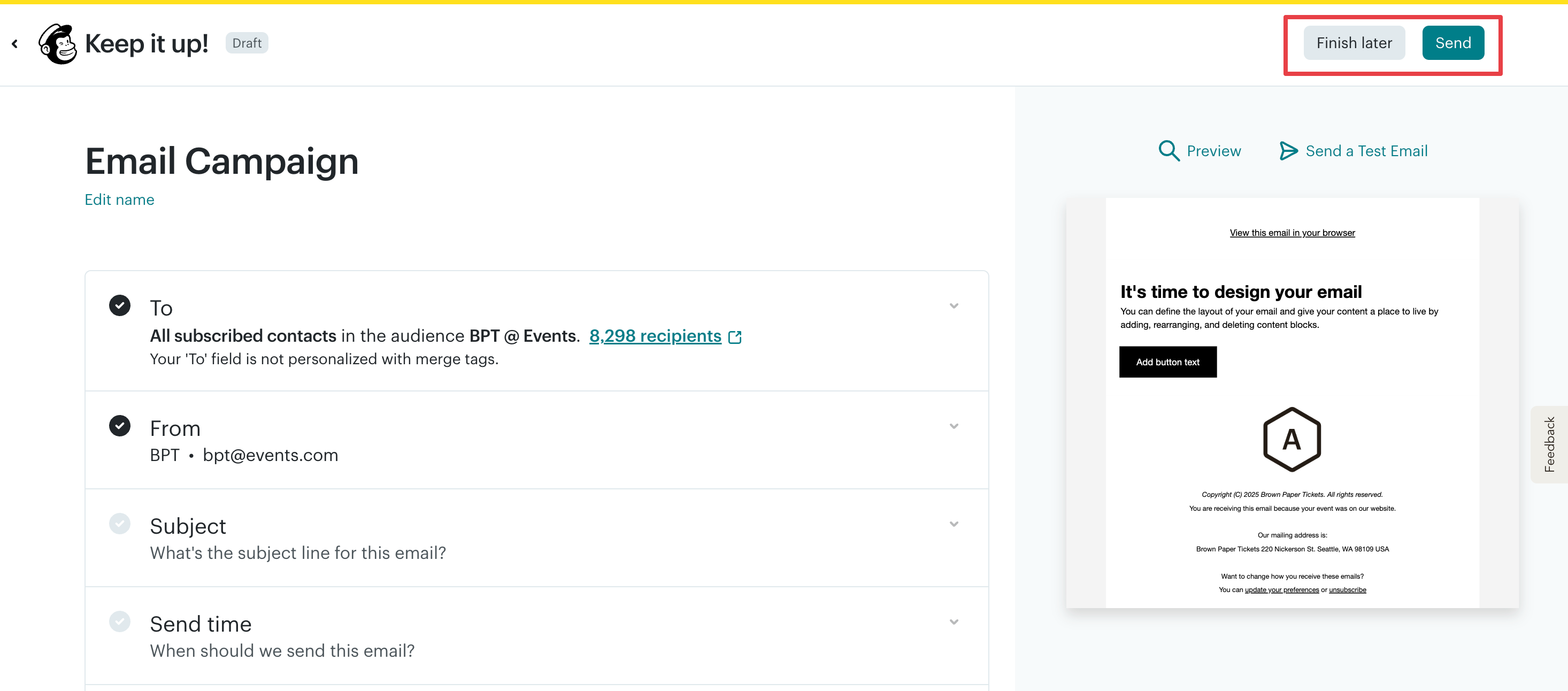Click the Copyright 2025 Brown Paper Tickets line
Viewport: 1568px width, 691px height.
[x=1292, y=495]
